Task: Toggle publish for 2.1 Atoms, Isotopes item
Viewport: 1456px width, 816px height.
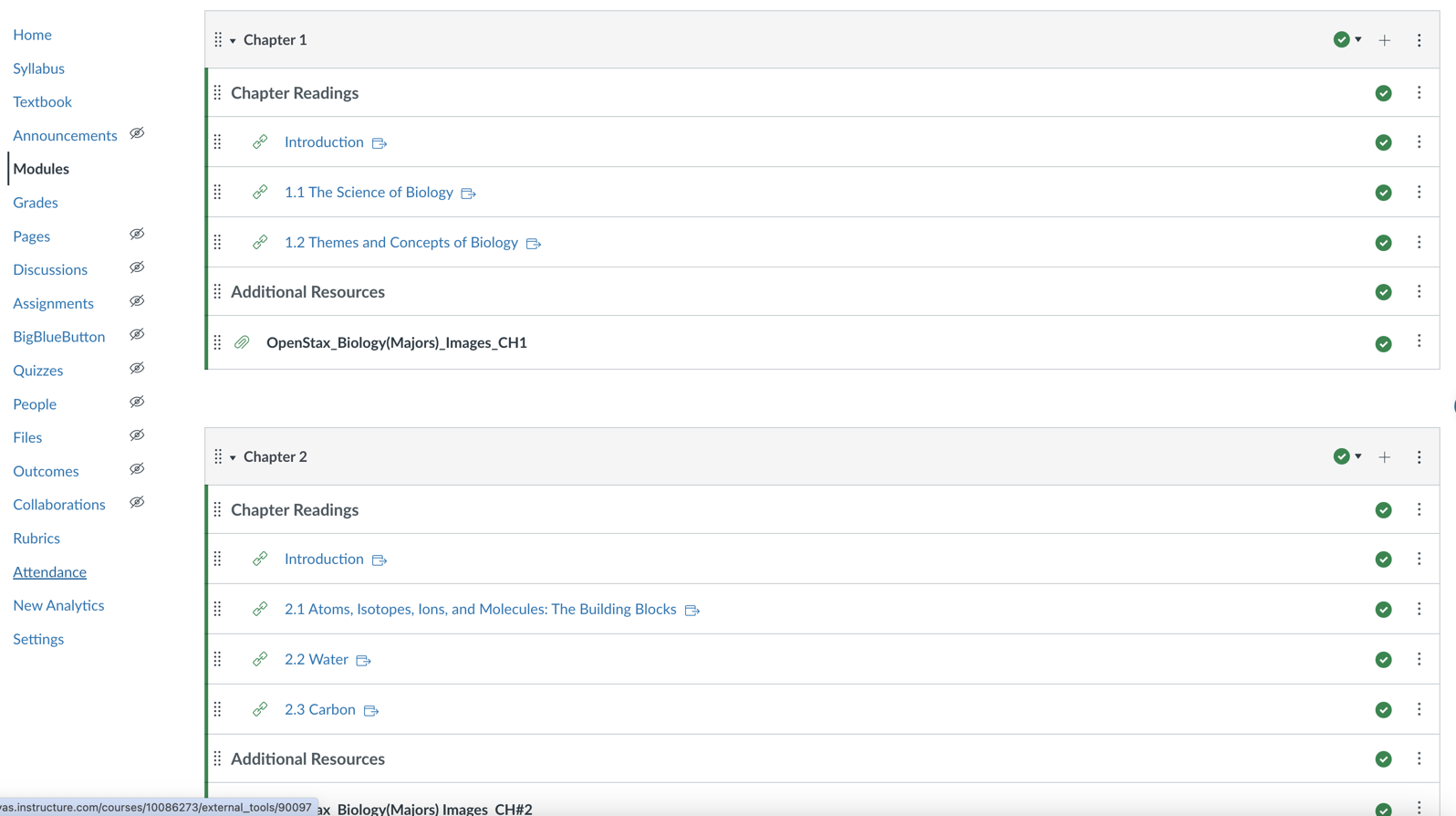Action: click(x=1384, y=610)
